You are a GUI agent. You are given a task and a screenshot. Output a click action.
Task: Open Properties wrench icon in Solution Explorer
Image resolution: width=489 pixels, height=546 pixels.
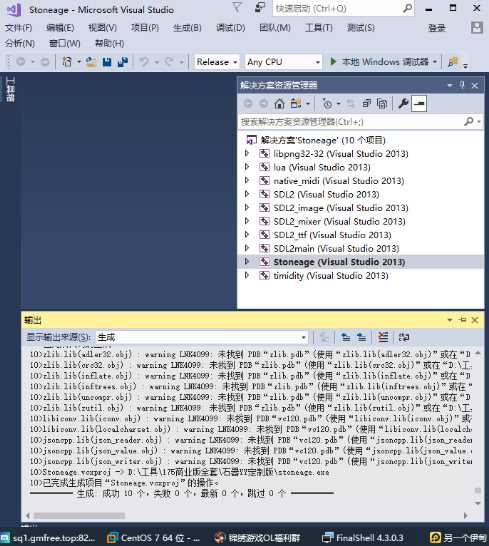click(x=403, y=103)
